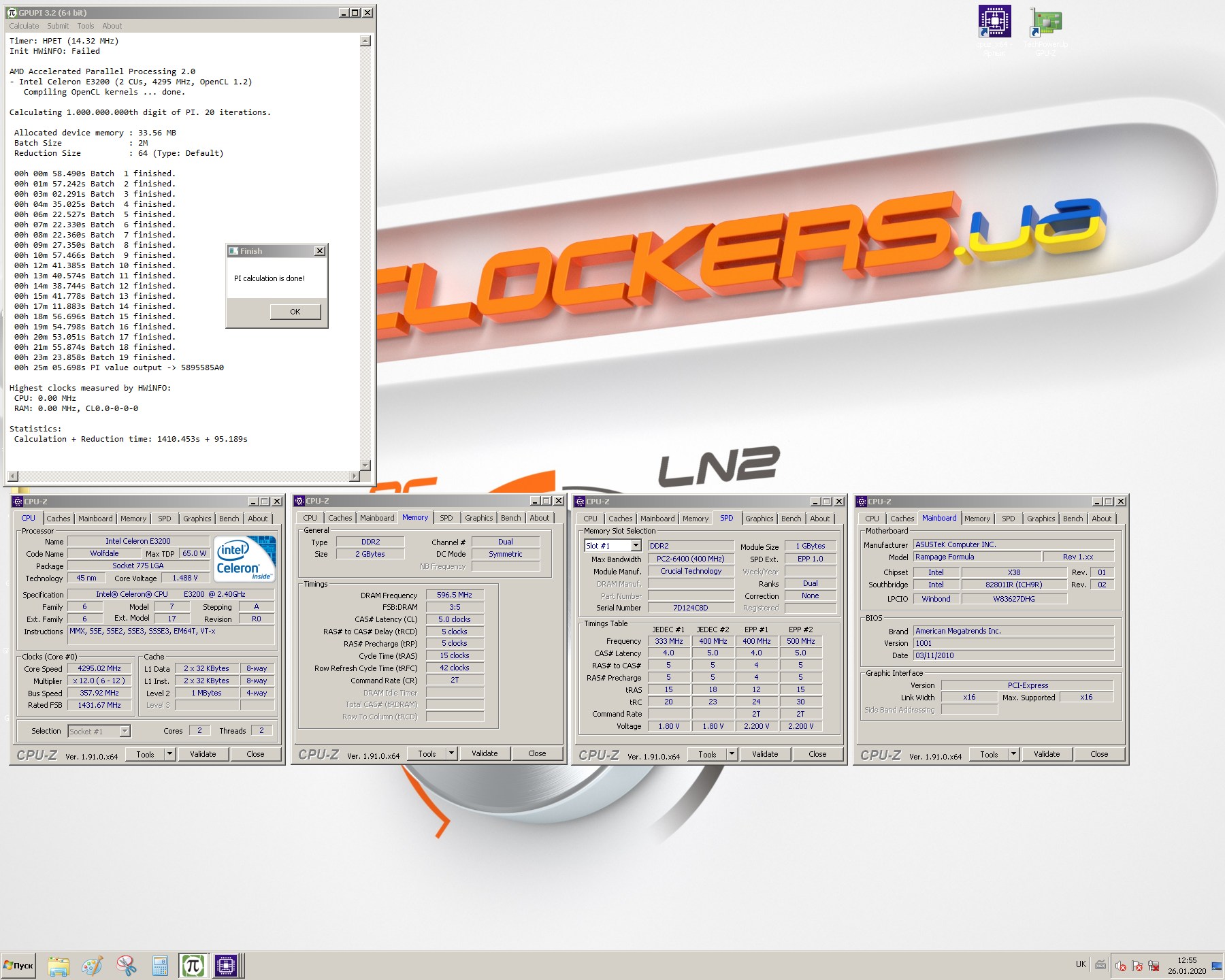Click the Bus Speed value 357.92 MHz
Viewport: 1225px width, 980px height.
99,693
